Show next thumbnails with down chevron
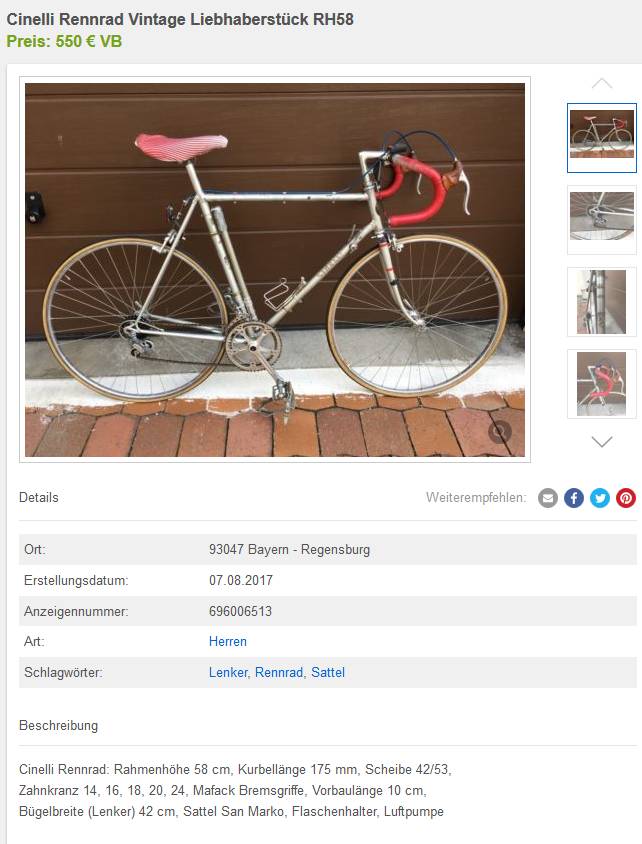Image resolution: width=642 pixels, height=844 pixels. 602,442
